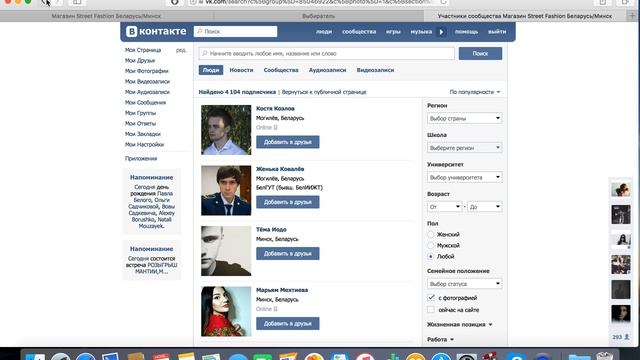Open Тёма Иодо's profile photo

point(226,251)
